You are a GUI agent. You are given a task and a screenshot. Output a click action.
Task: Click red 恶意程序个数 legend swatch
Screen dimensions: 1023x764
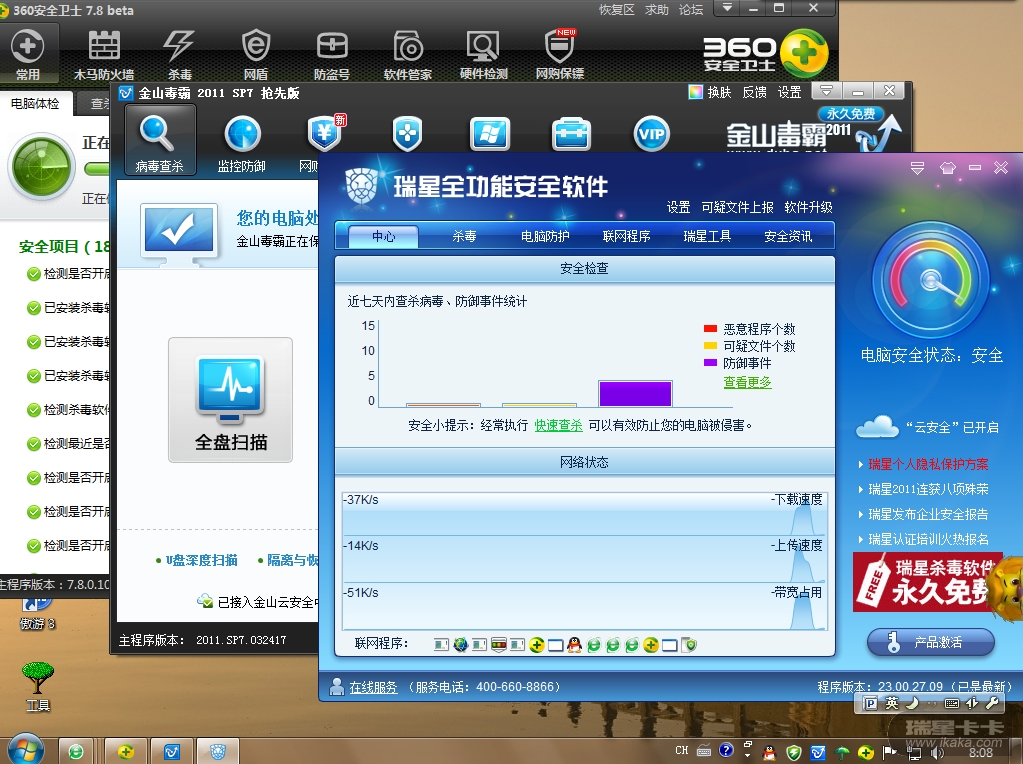[x=710, y=328]
